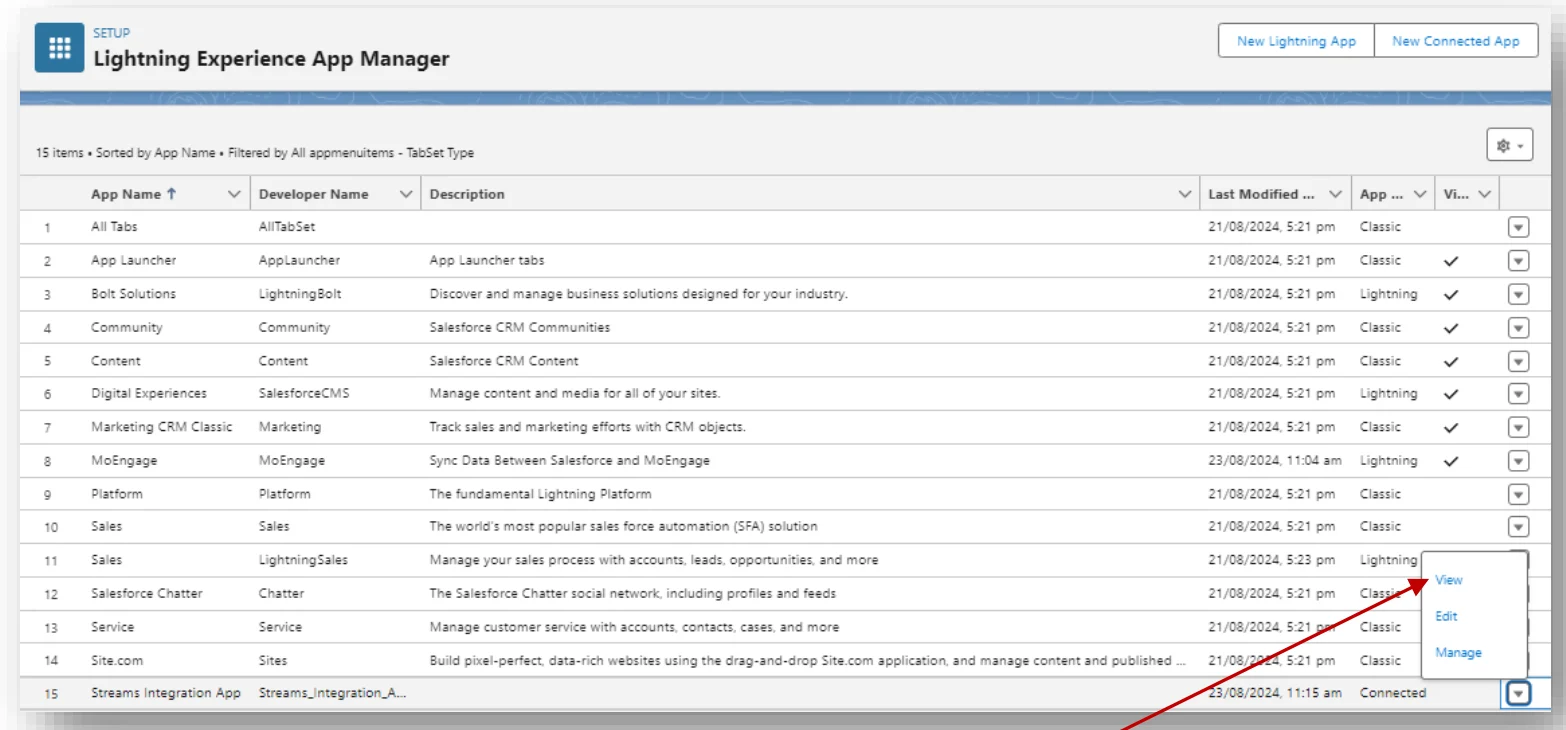Image resolution: width=1566 pixels, height=730 pixels.
Task: Click visible checkmark in Content row
Action: click(1452, 361)
